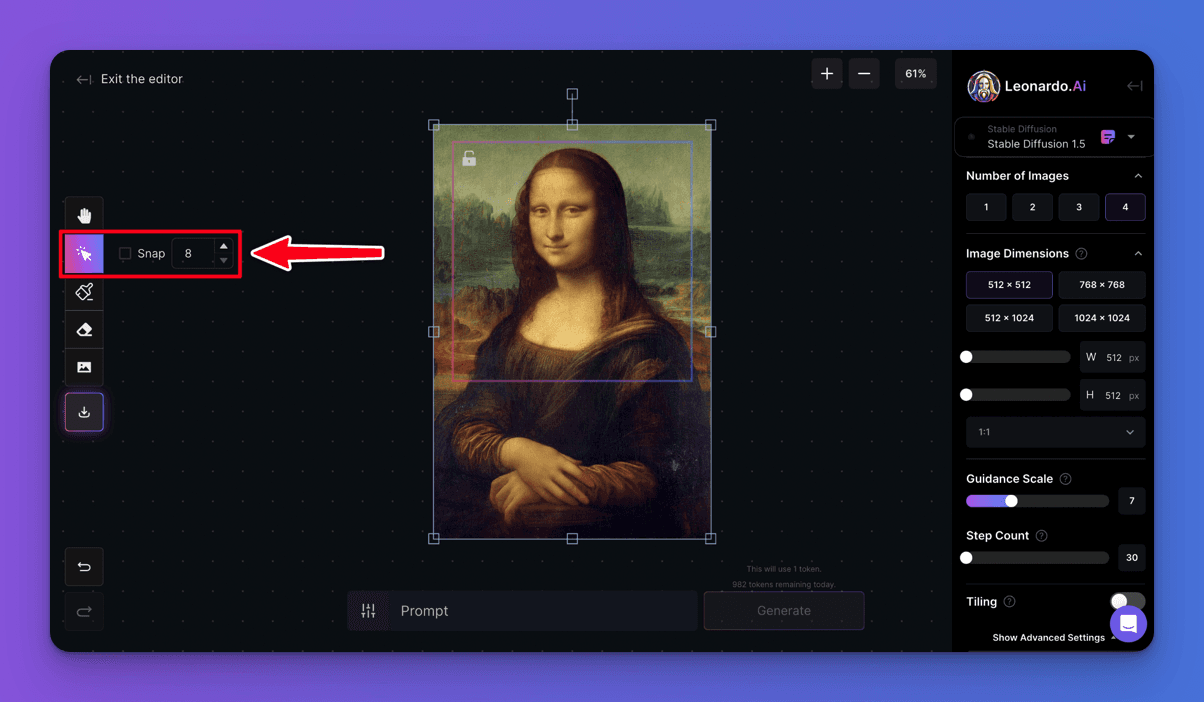Screen dimensions: 1204x702
Task: Select the hand pan tool
Action: [84, 215]
